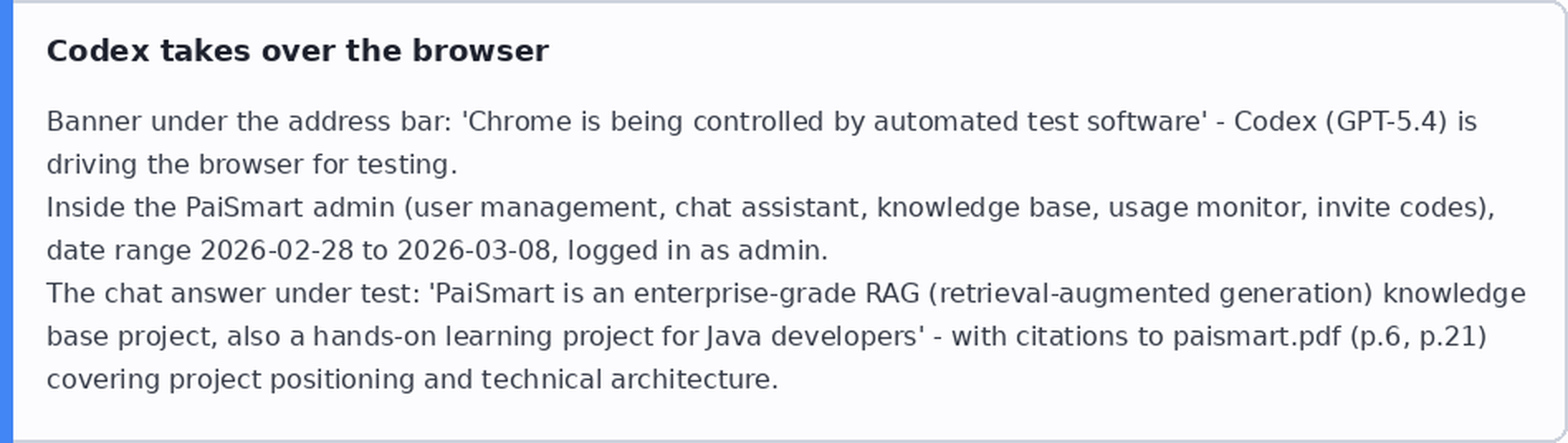Screen dimensions: 1568x443
Task: Click the start date '2026-02-28'
Action: (x=276, y=250)
